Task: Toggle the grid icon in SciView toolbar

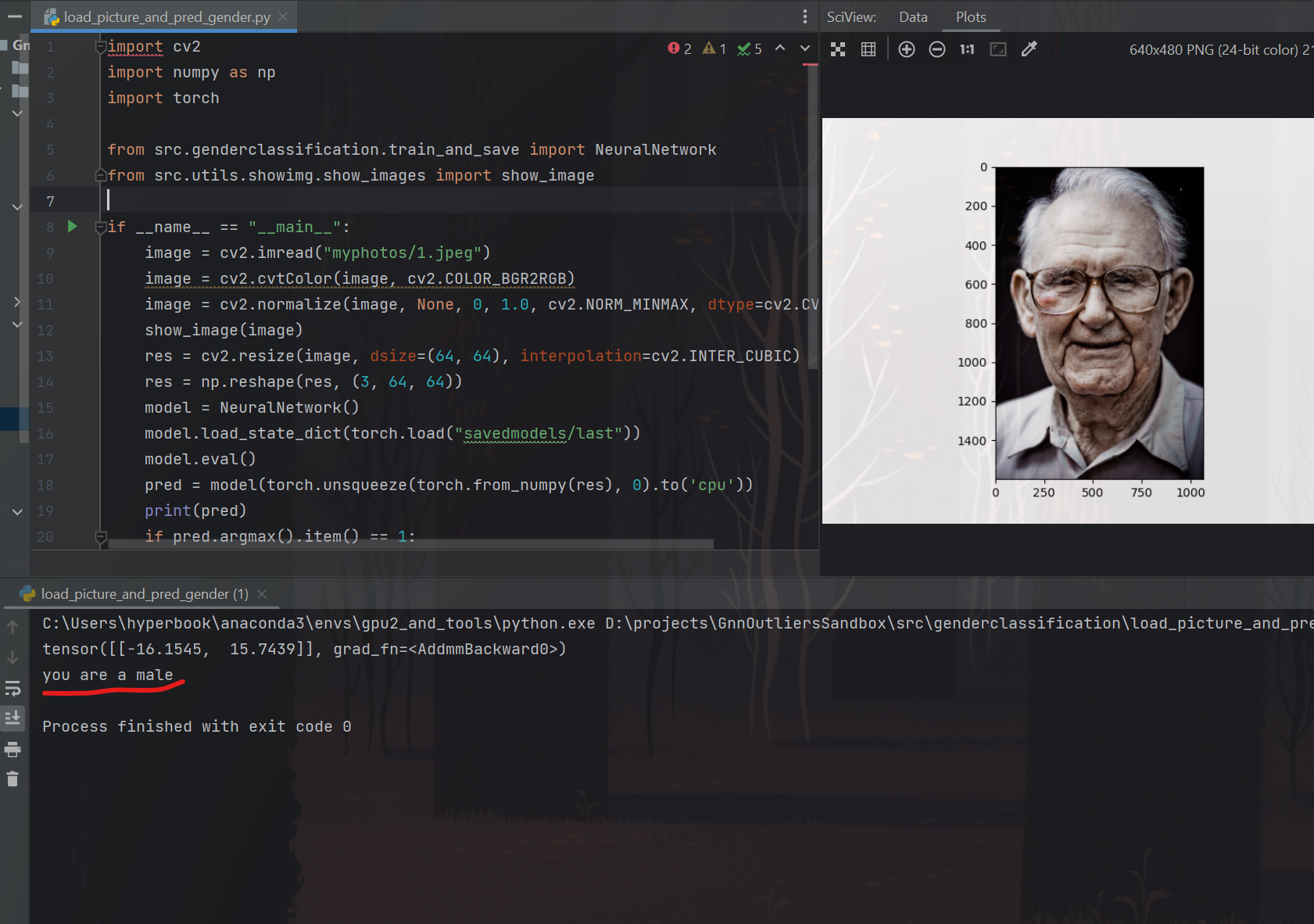Action: pos(868,49)
